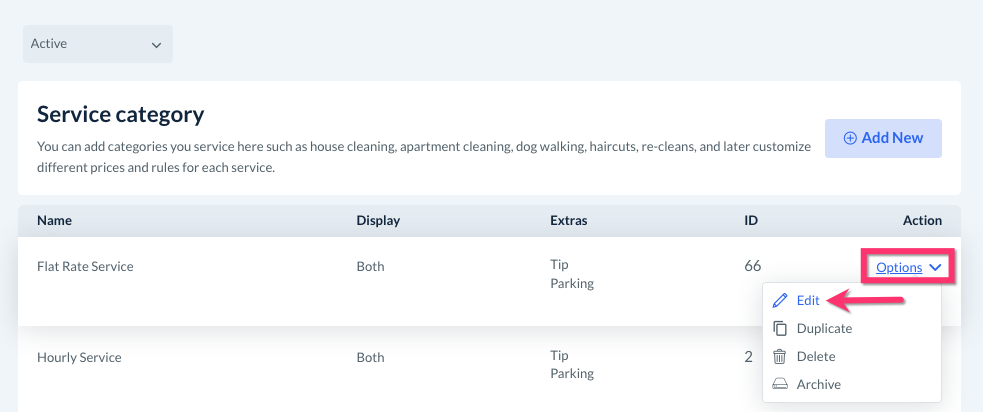
Task: Click the Archive tray icon
Action: point(780,384)
